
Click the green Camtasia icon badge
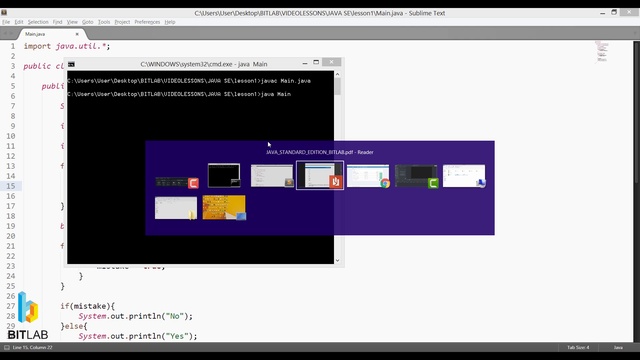[x=433, y=183]
